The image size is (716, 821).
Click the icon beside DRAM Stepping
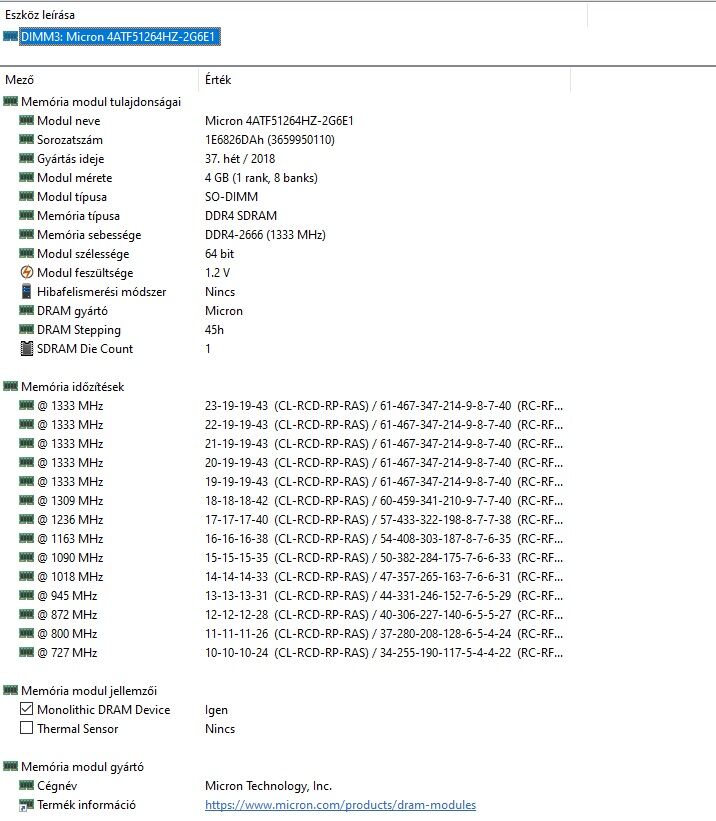pos(27,329)
